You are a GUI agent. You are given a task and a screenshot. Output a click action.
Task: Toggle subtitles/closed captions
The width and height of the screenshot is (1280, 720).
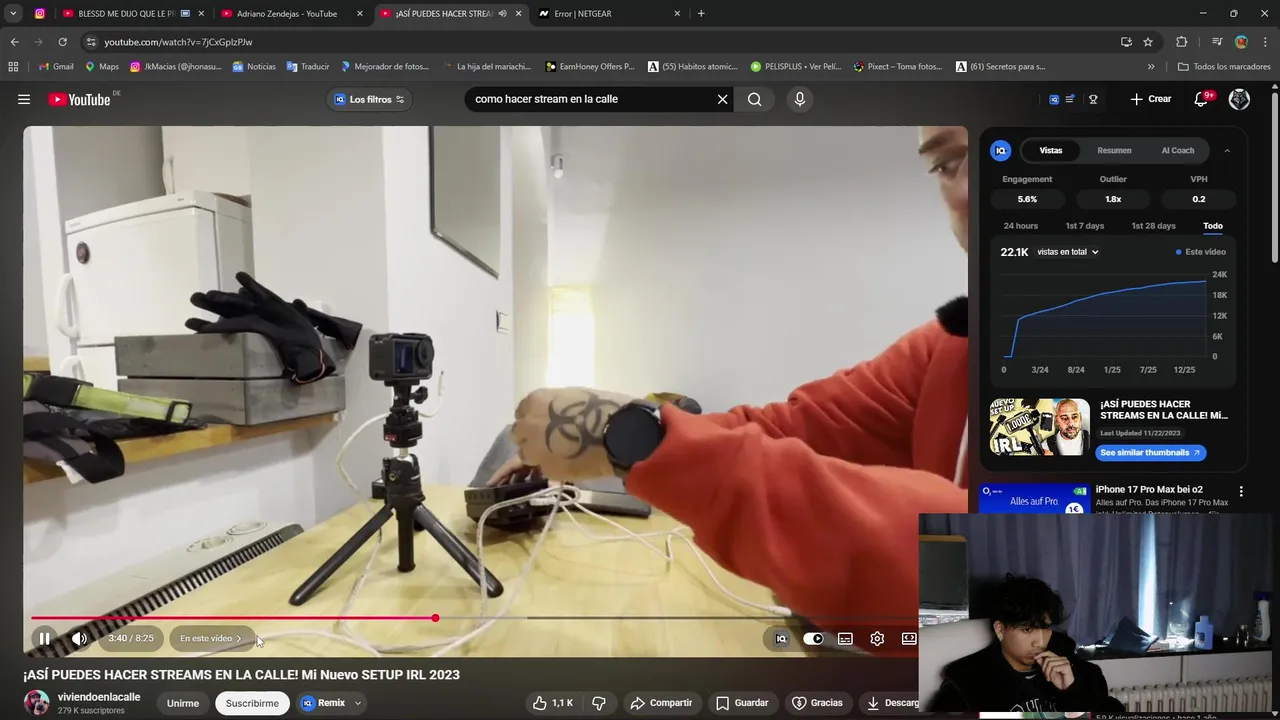[845, 638]
